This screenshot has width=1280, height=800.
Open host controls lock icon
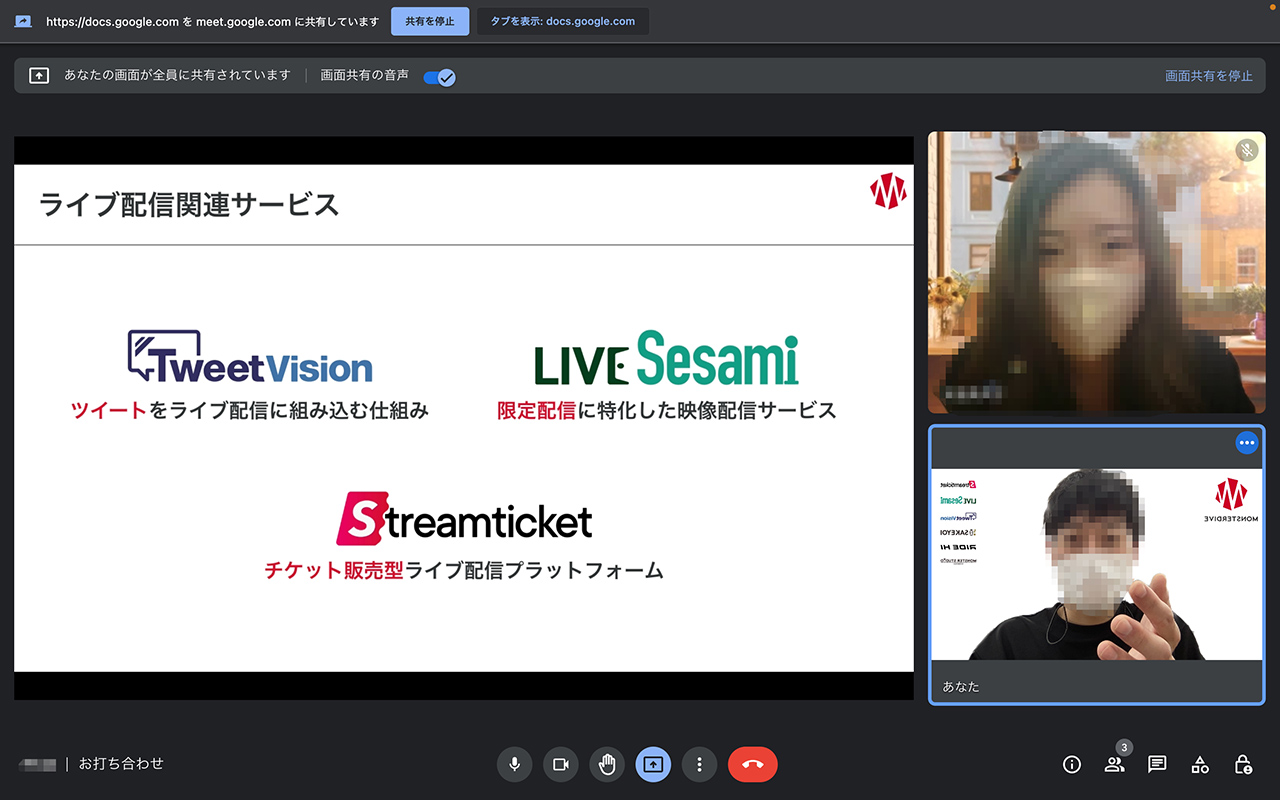tap(1243, 764)
